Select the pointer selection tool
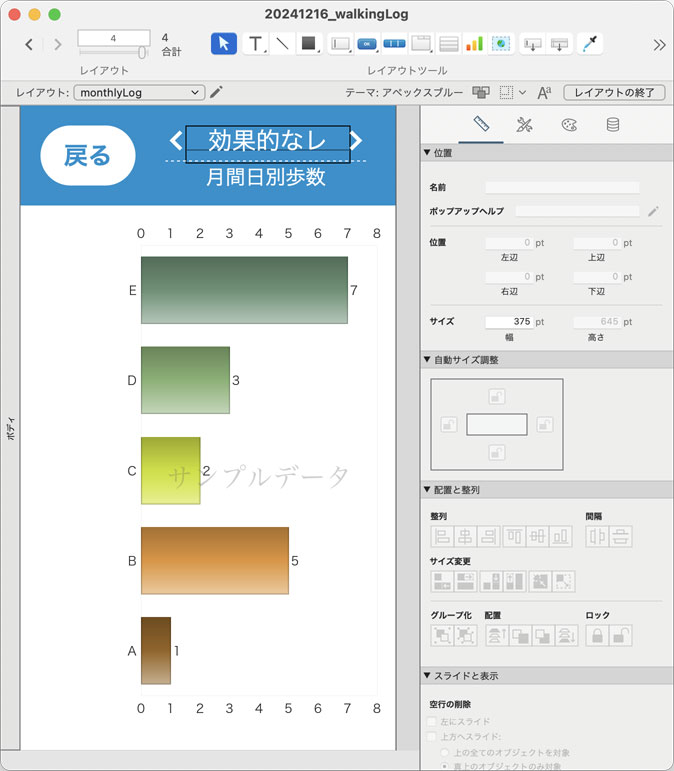This screenshot has width=674, height=771. (224, 44)
